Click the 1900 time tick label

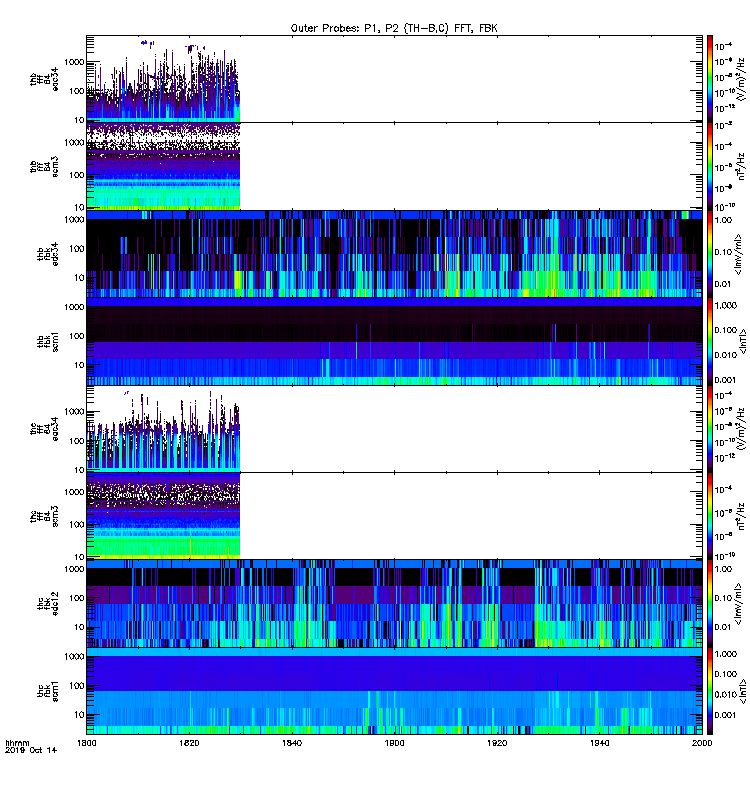pyautogui.click(x=394, y=743)
